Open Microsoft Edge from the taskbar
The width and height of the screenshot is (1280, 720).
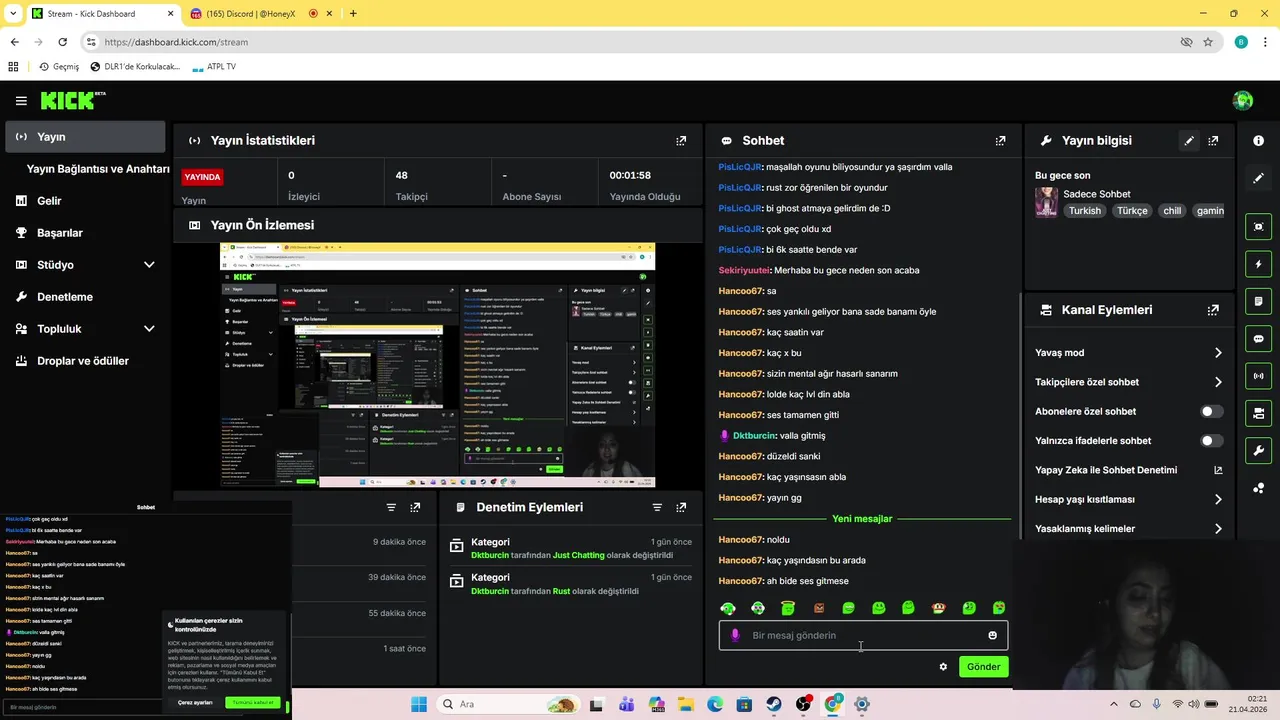(715, 704)
